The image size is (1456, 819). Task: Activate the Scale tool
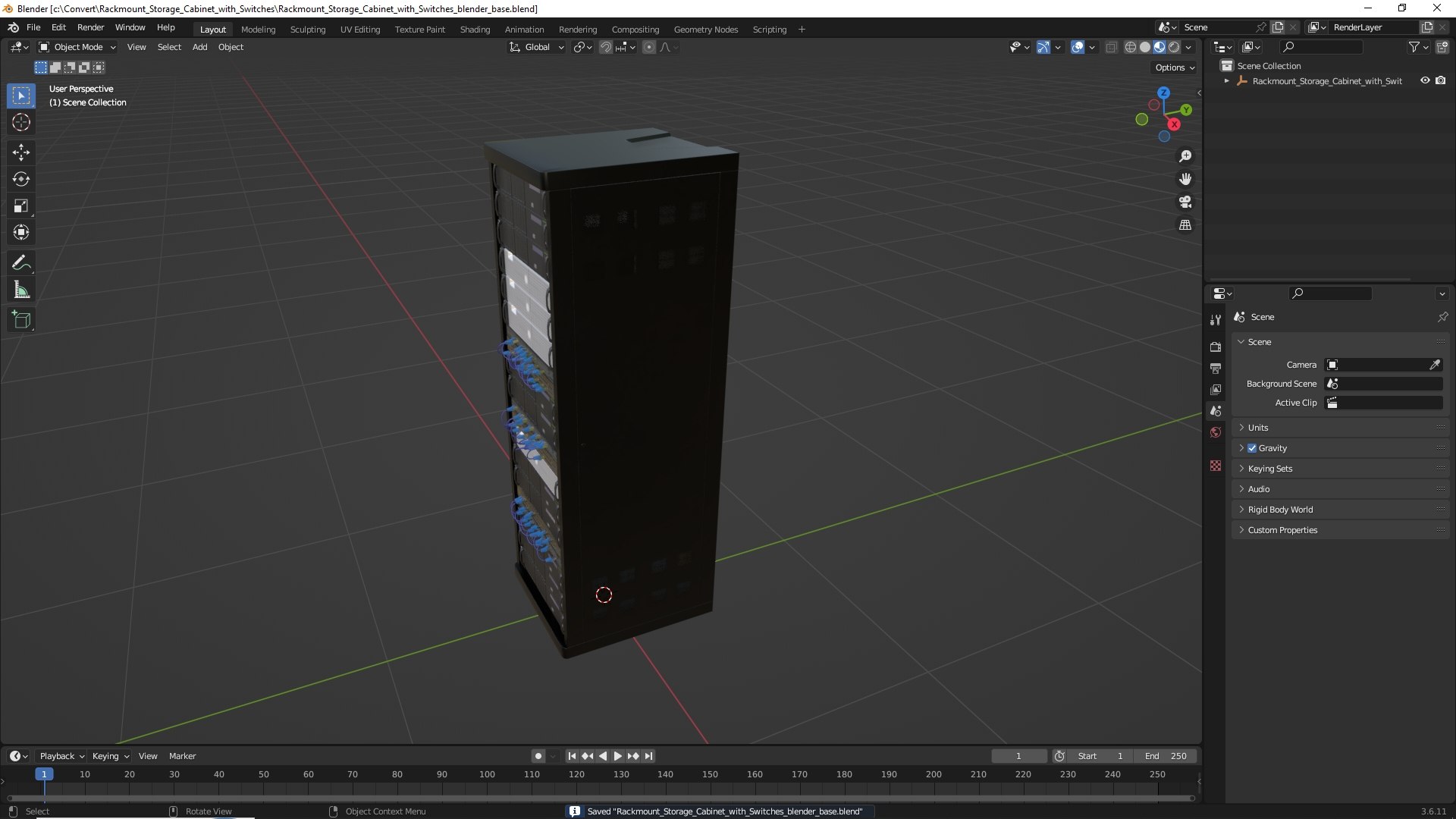21,206
